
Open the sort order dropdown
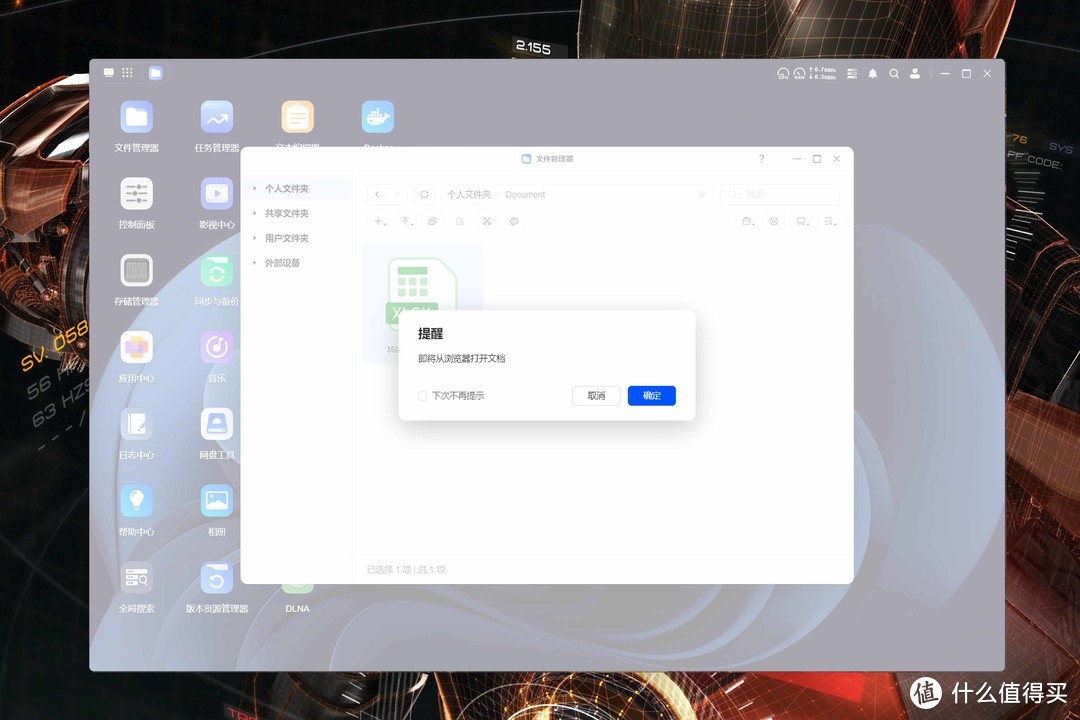(x=830, y=221)
